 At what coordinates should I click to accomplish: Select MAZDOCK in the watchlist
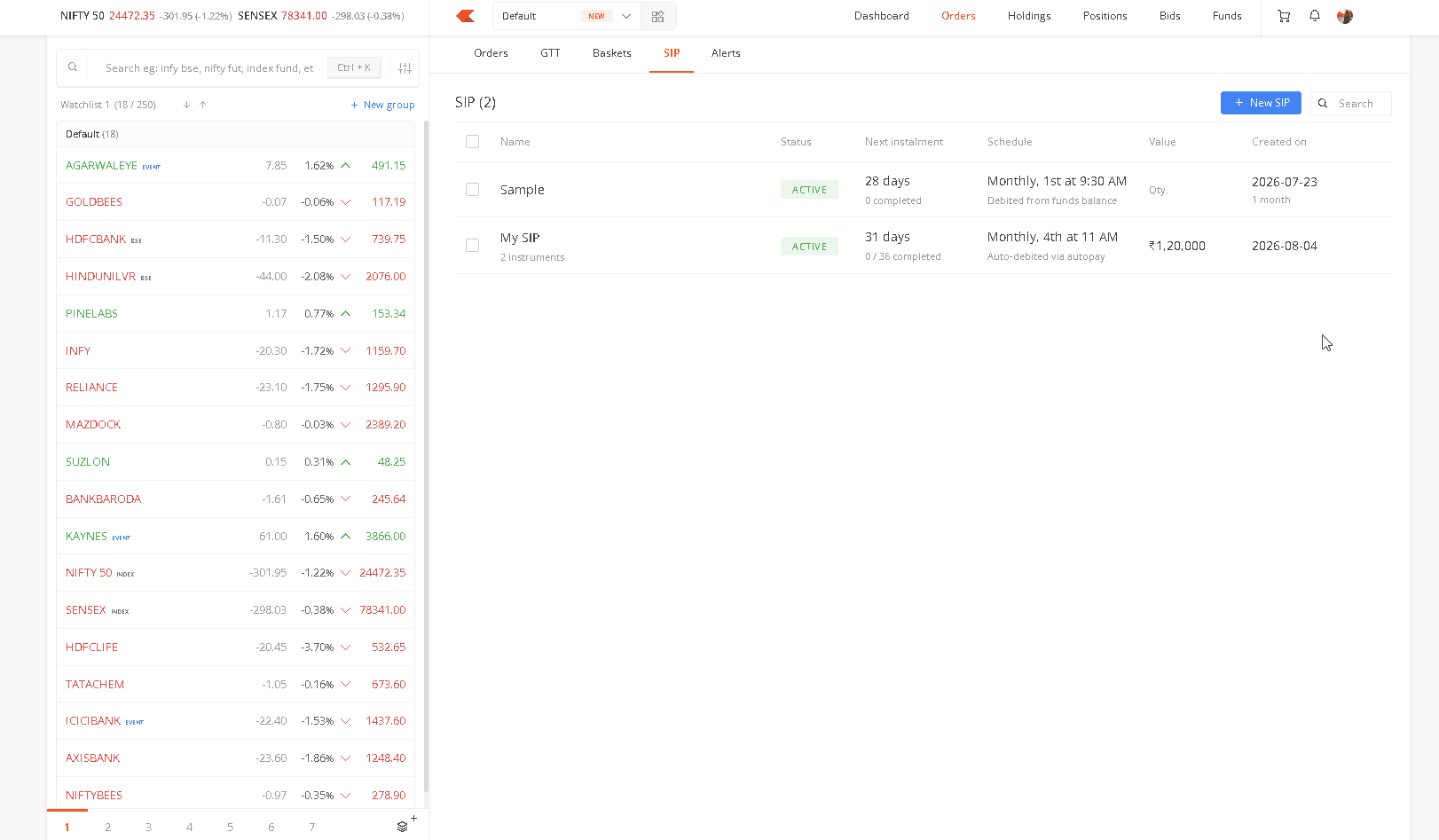pyautogui.click(x=235, y=425)
